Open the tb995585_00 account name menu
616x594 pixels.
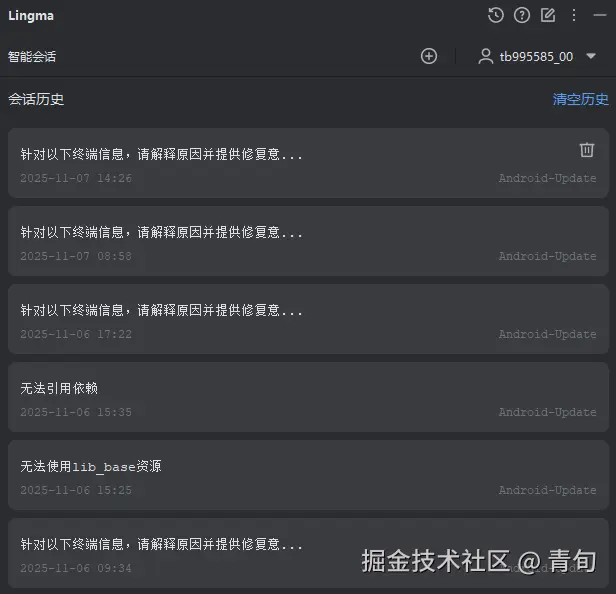pos(536,57)
